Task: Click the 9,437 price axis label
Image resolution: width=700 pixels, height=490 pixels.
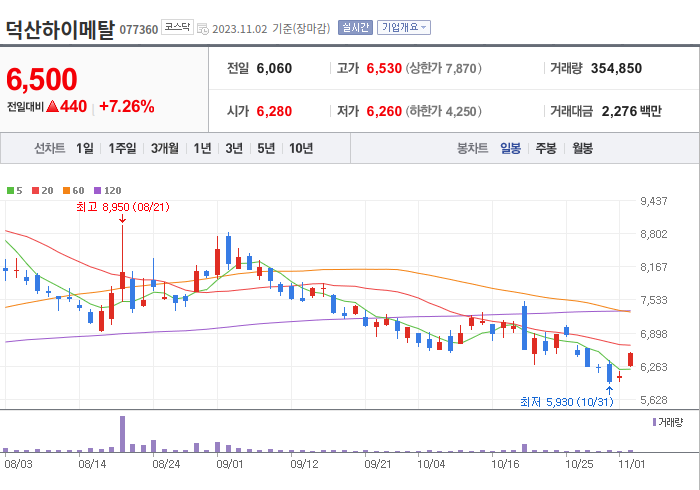Action: pyautogui.click(x=654, y=201)
